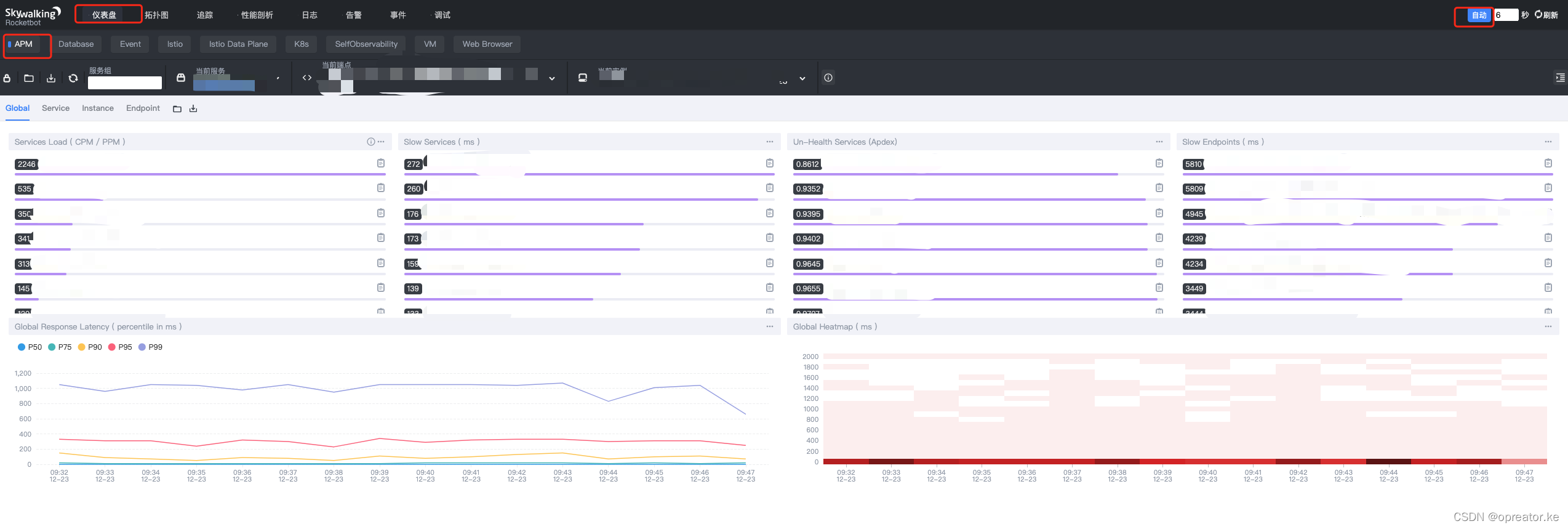1568x529 pixels.
Task: Open the more menu on Slow Services panel
Action: pos(770,142)
